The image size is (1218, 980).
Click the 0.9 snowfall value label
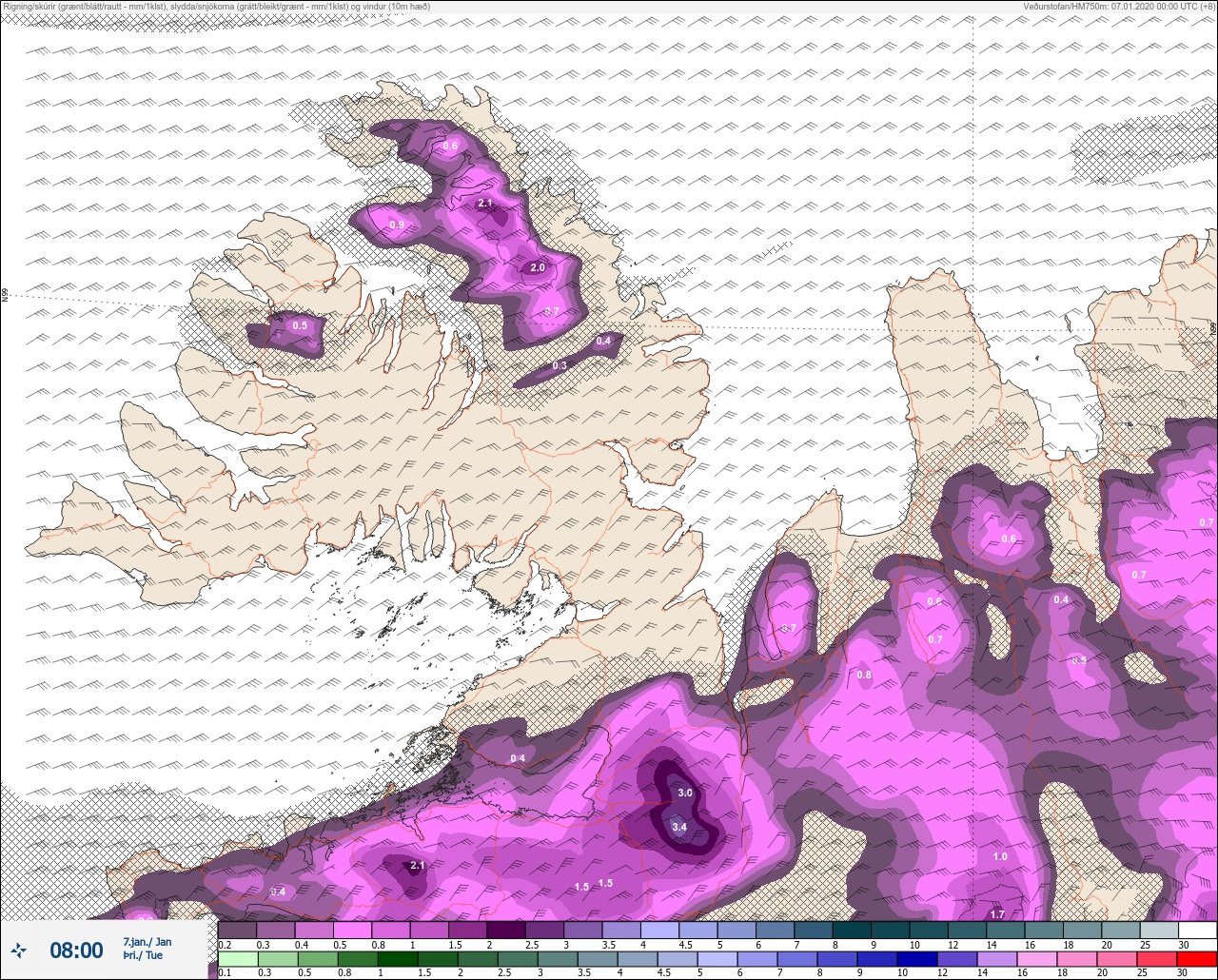pos(397,225)
